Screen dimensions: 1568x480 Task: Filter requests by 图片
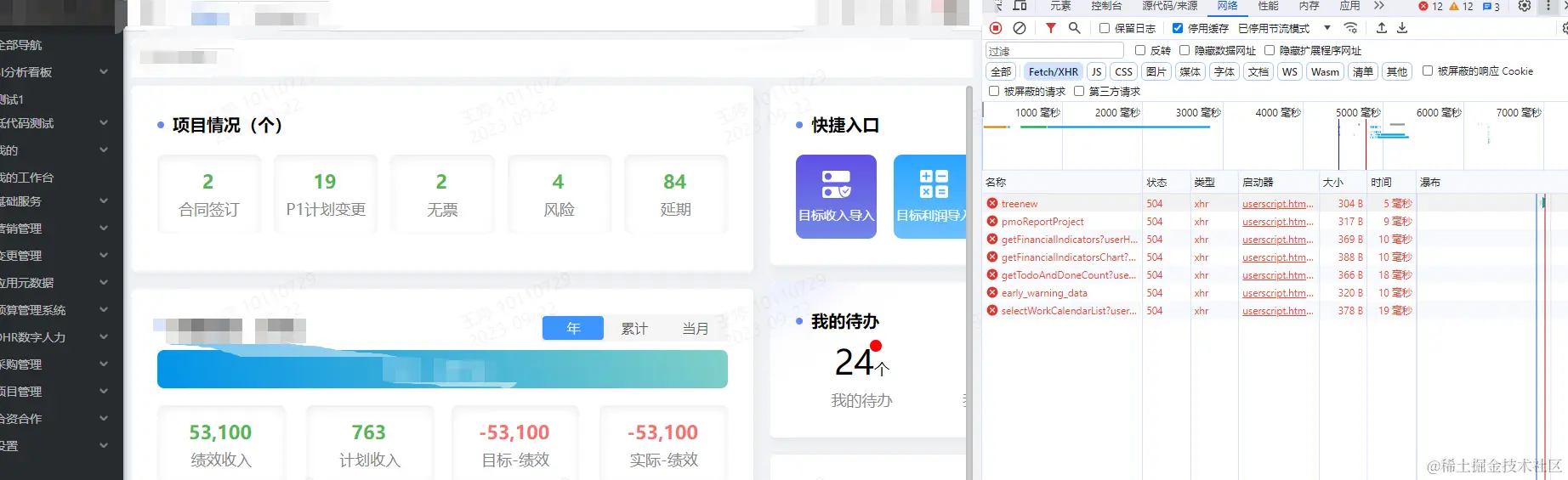click(x=1156, y=72)
